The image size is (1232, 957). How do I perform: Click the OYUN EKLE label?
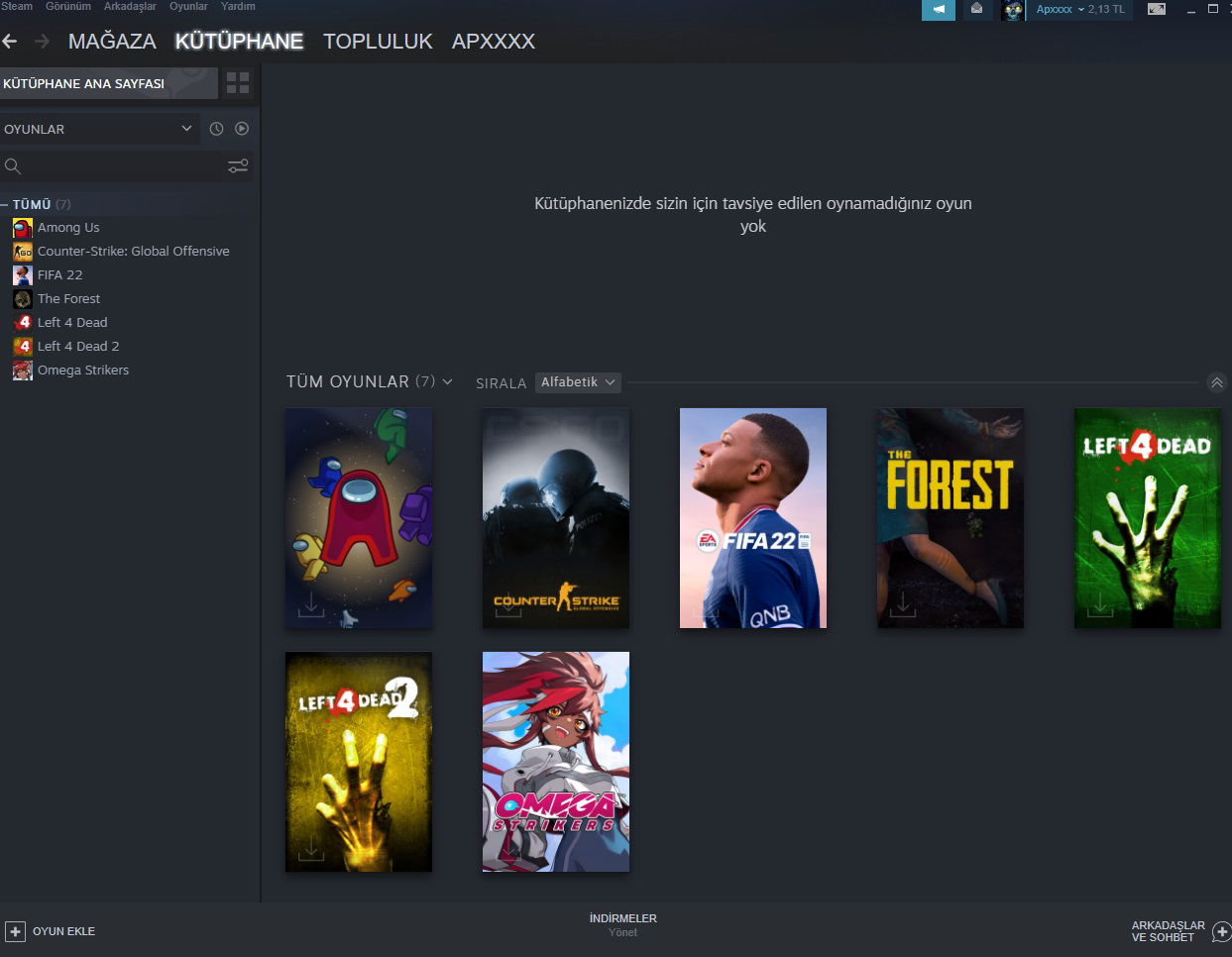(x=63, y=931)
